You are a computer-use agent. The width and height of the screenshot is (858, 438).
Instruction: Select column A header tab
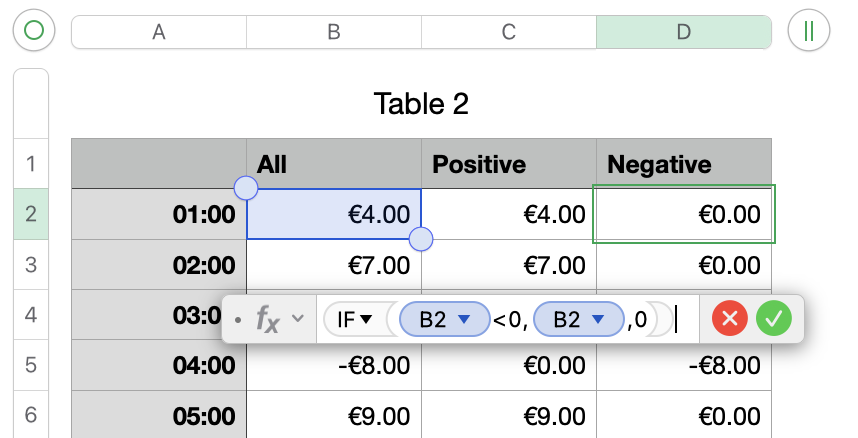pos(158,31)
